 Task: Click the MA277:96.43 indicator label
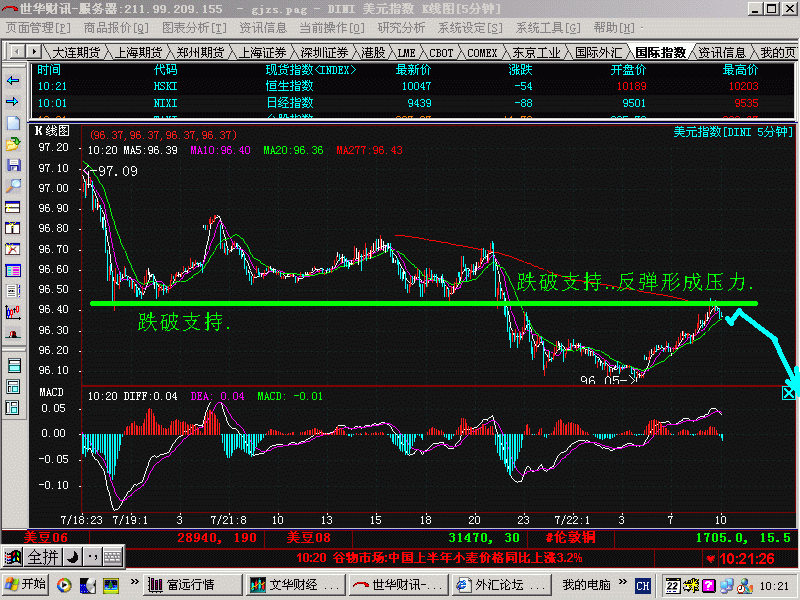(x=369, y=151)
